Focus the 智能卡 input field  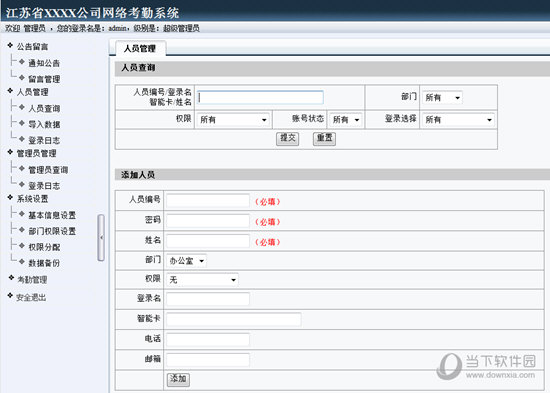[x=234, y=319]
